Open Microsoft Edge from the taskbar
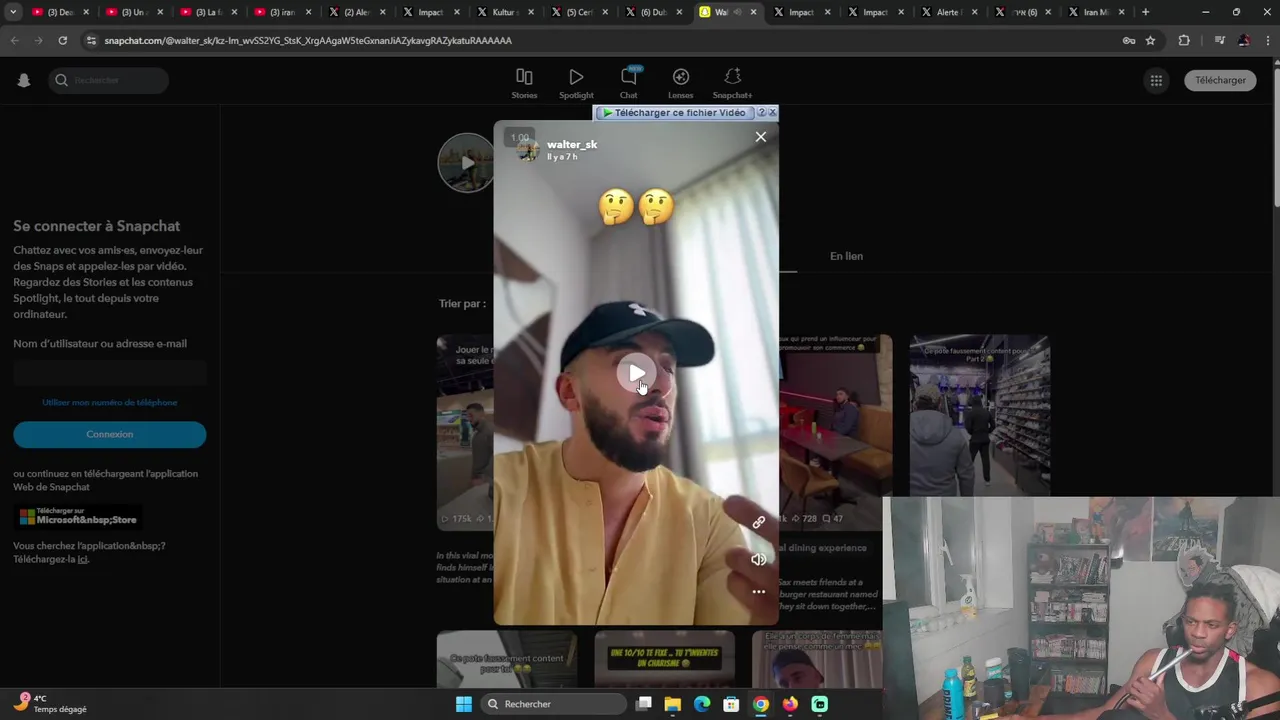Image resolution: width=1280 pixels, height=720 pixels. click(x=702, y=704)
